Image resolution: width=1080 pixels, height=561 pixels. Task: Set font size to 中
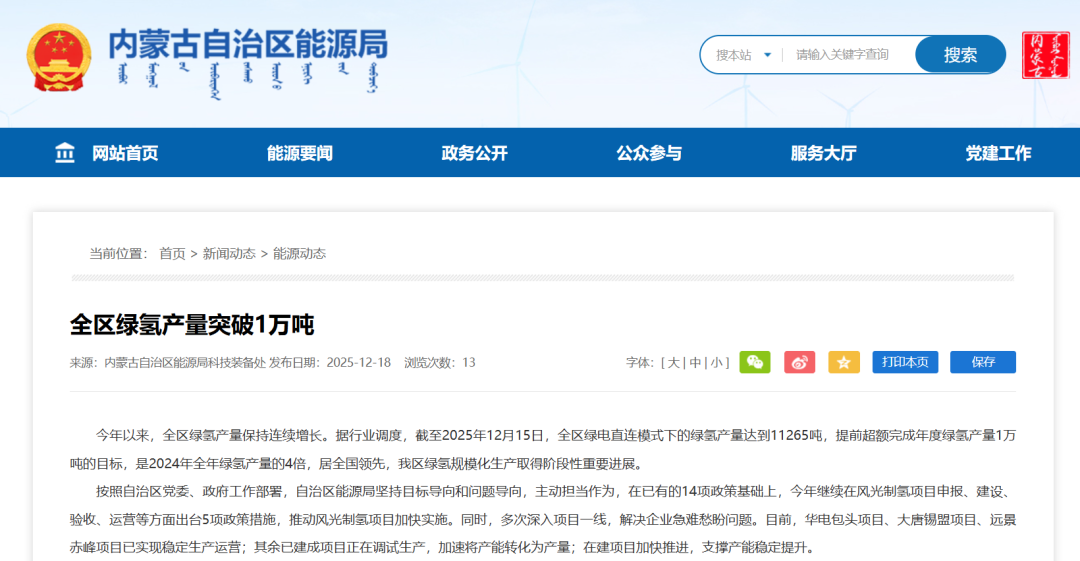[696, 363]
